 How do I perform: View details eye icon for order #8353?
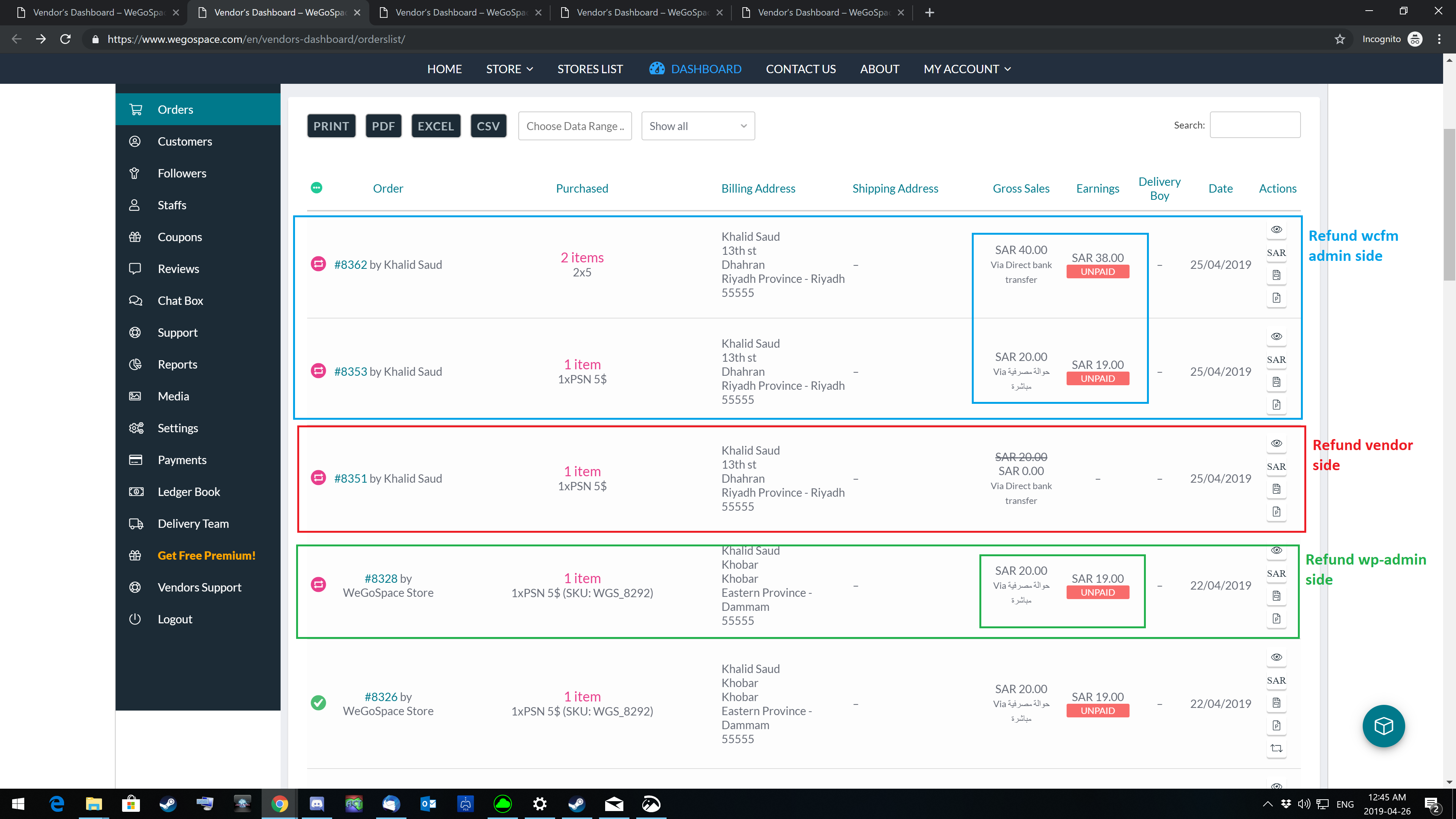point(1276,336)
